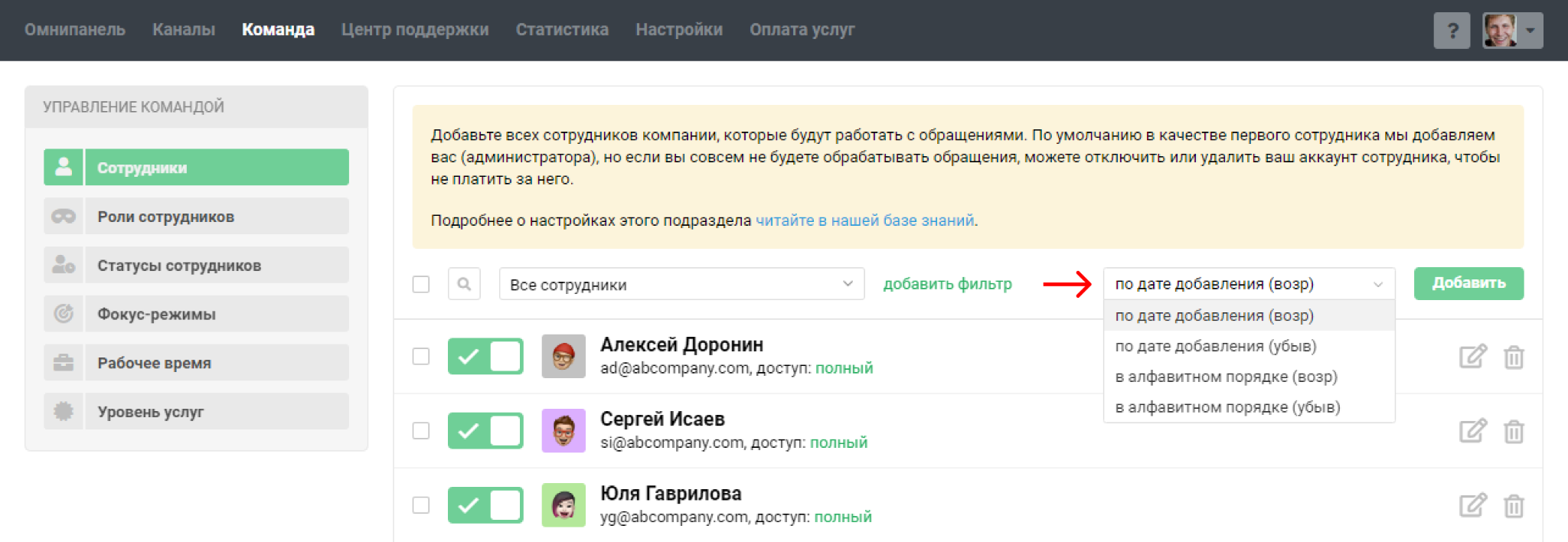Click Сергей Исаев avatar thumbnail
Image resolution: width=1568 pixels, height=542 pixels.
[563, 431]
